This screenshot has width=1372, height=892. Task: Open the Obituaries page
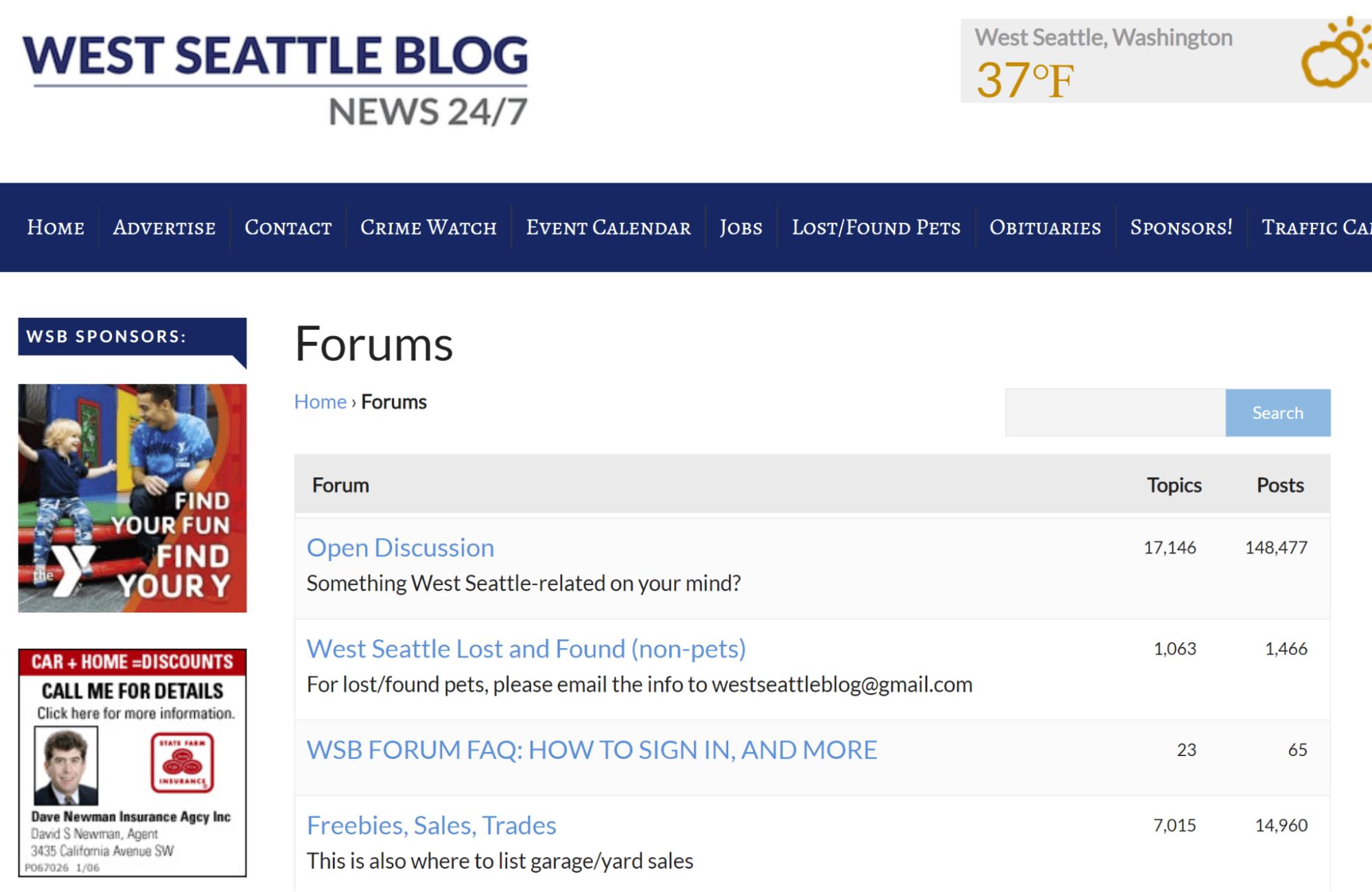1045,227
